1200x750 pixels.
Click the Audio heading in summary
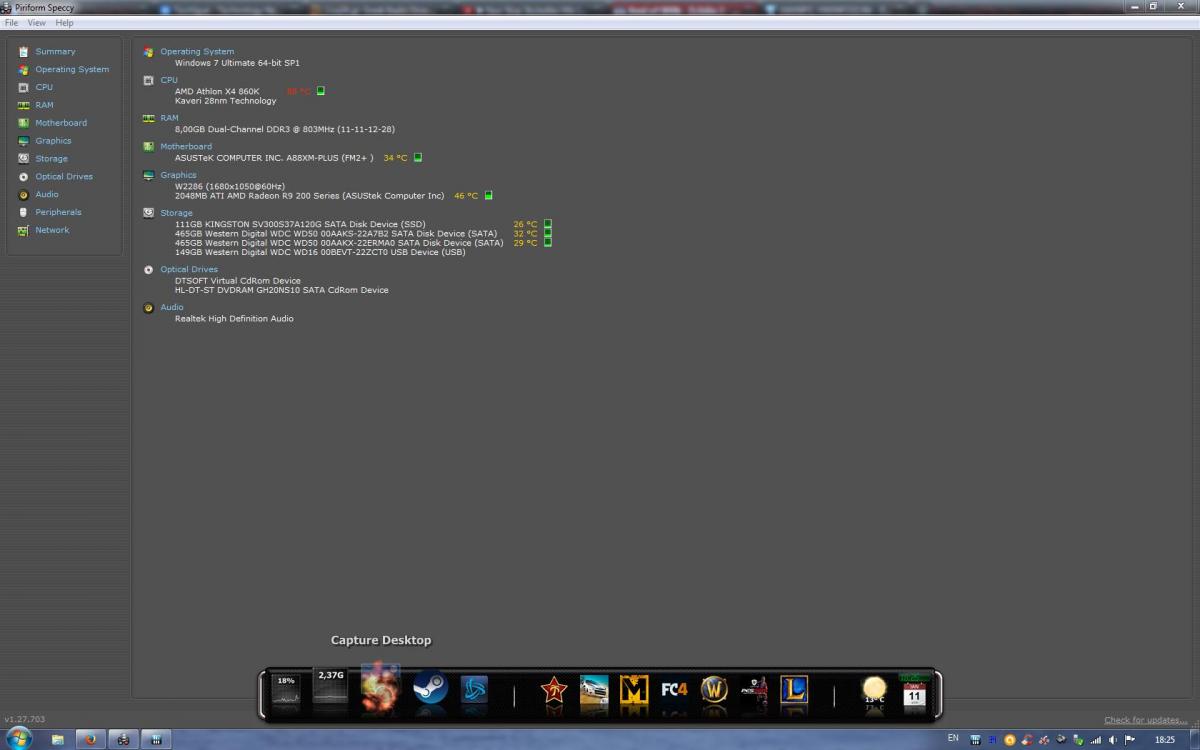tap(172, 307)
